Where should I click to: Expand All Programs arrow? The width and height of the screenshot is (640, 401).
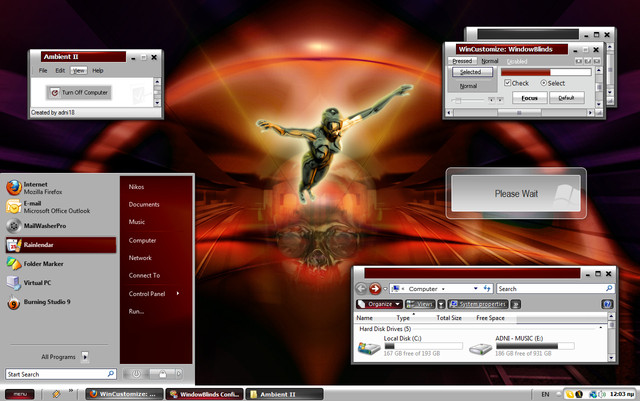coord(85,356)
